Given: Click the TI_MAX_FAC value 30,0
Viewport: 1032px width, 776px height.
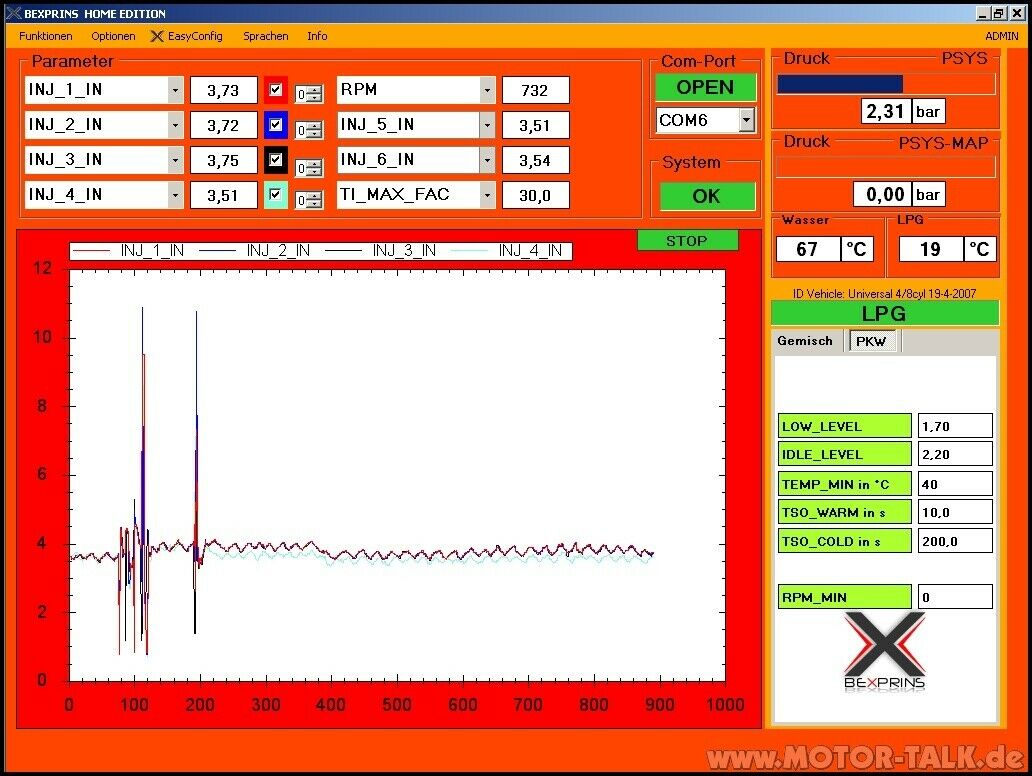Looking at the screenshot, I should tap(535, 195).
